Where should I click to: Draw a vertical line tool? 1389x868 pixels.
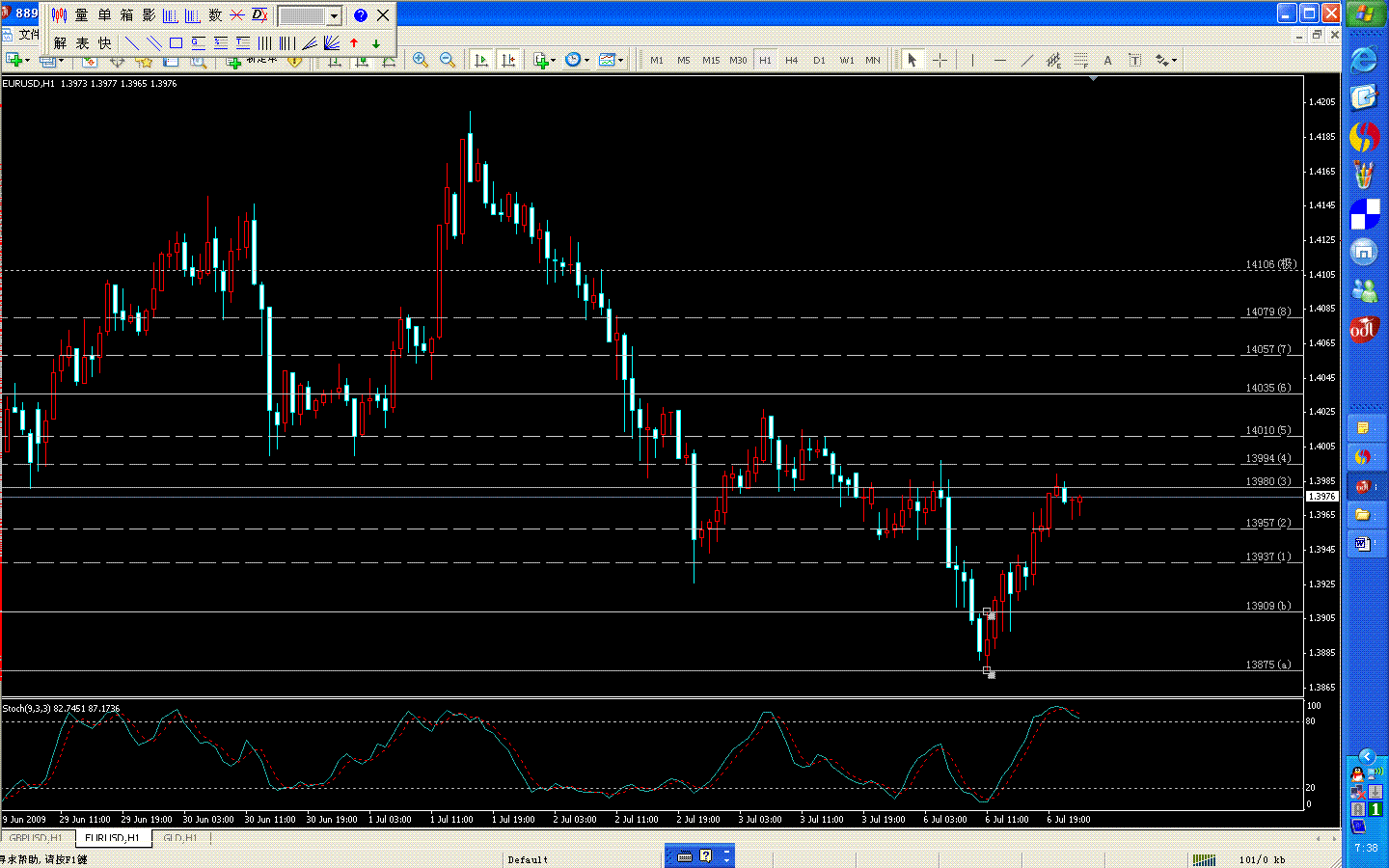[972, 60]
